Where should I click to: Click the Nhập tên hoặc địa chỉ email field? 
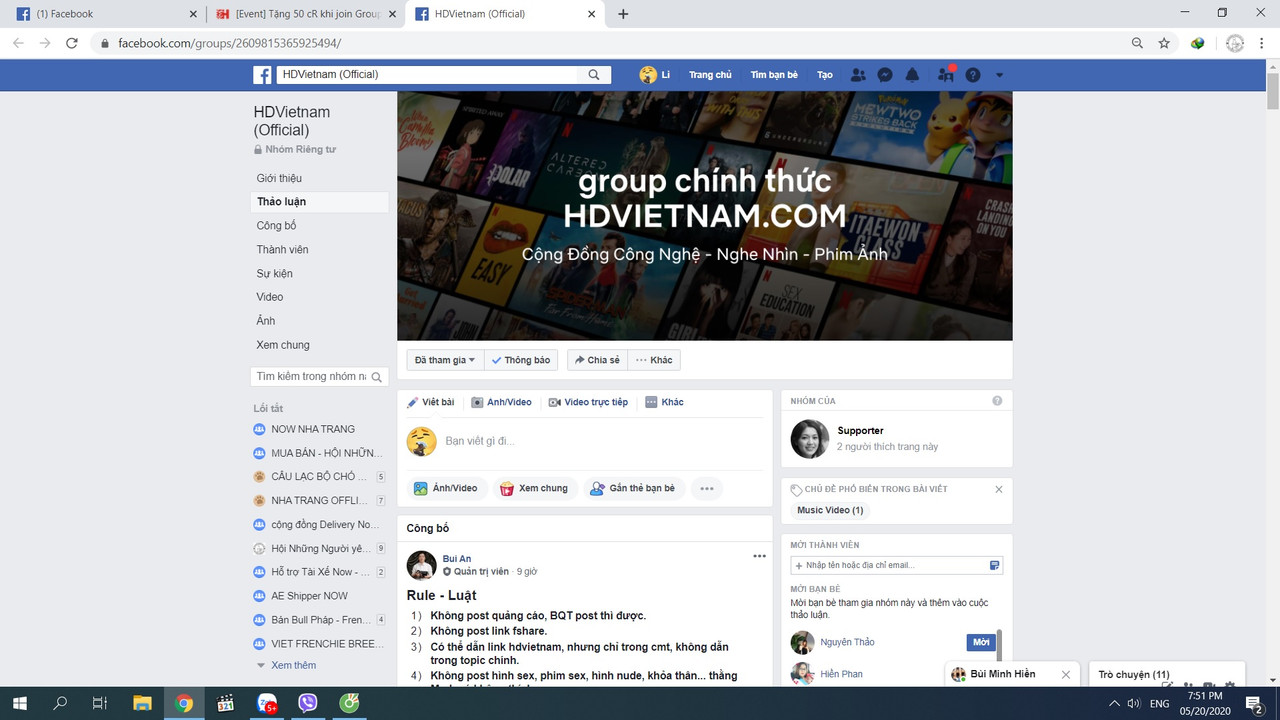coord(897,565)
